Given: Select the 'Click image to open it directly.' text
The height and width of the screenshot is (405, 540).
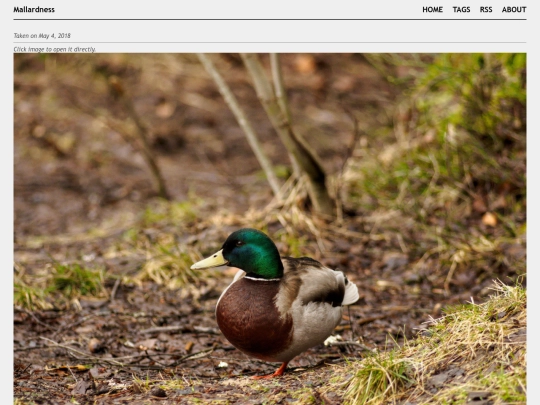Looking at the screenshot, I should click(x=55, y=49).
